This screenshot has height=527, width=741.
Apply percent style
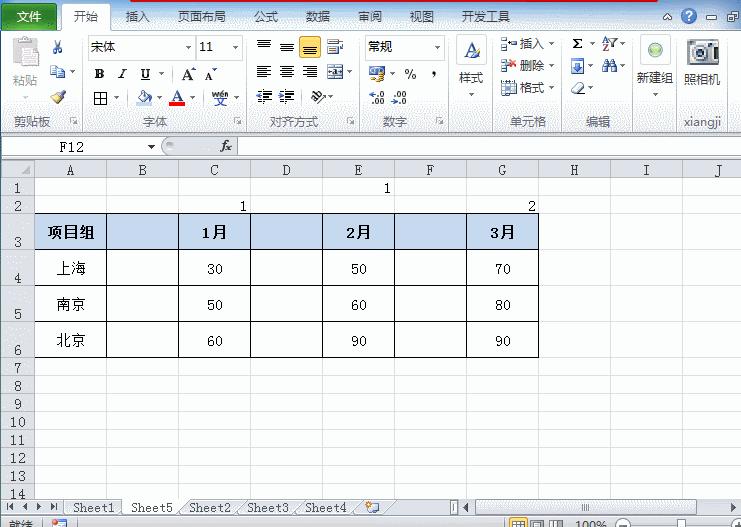(410, 74)
